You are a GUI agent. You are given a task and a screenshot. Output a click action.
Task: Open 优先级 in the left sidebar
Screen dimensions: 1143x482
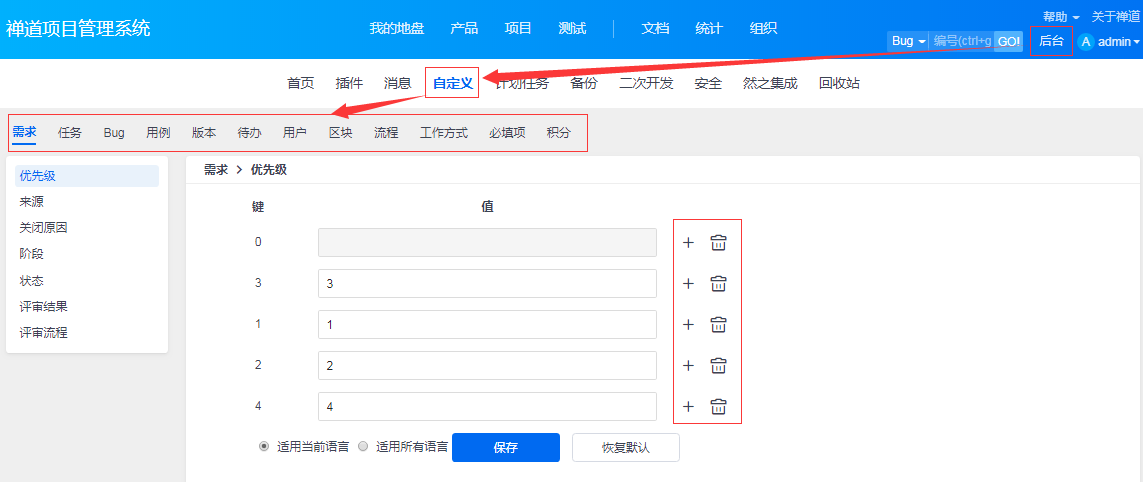click(87, 176)
